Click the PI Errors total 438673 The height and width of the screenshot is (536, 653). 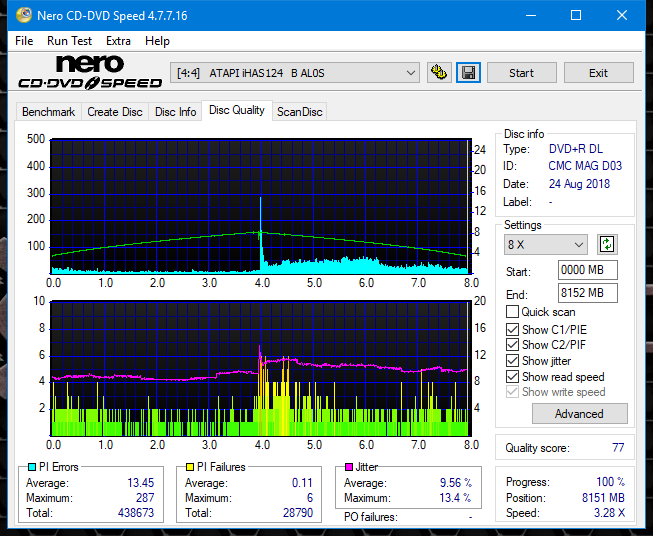coord(136,513)
